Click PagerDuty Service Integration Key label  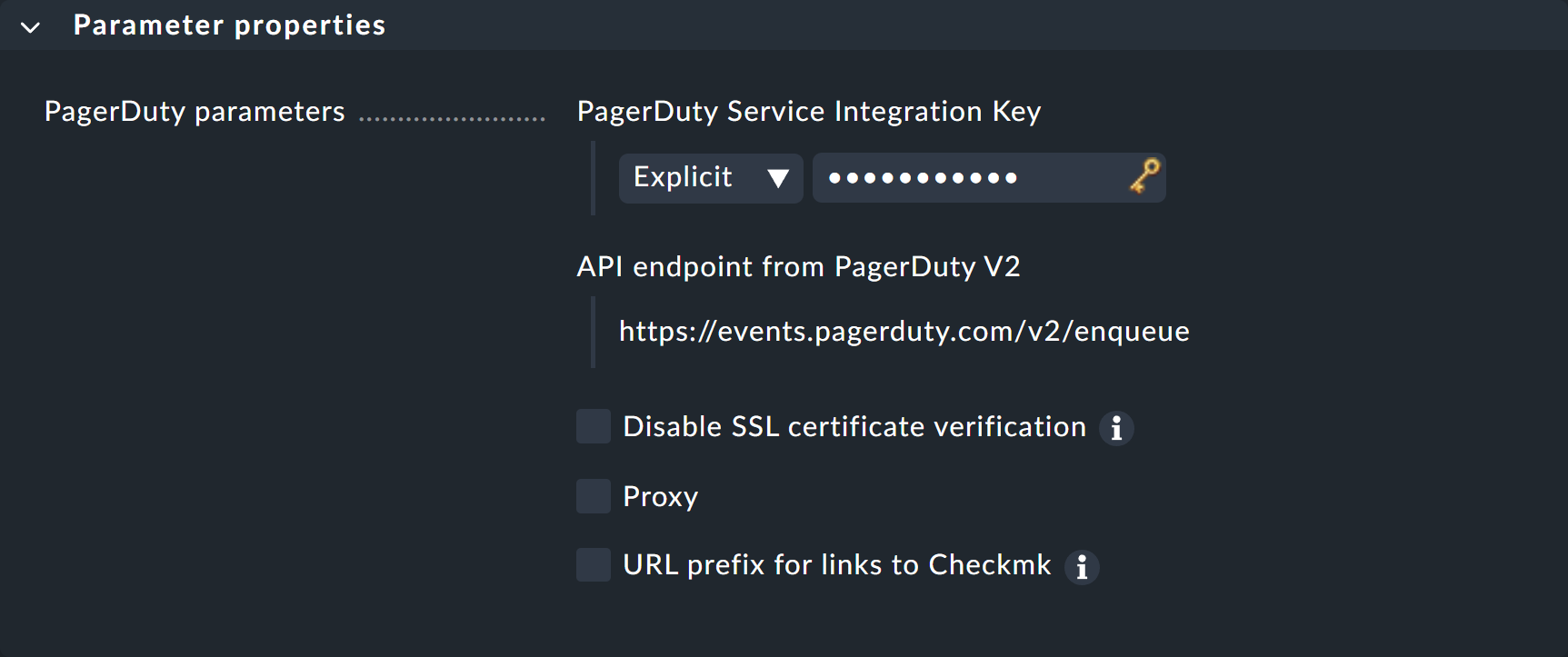pyautogui.click(x=809, y=111)
